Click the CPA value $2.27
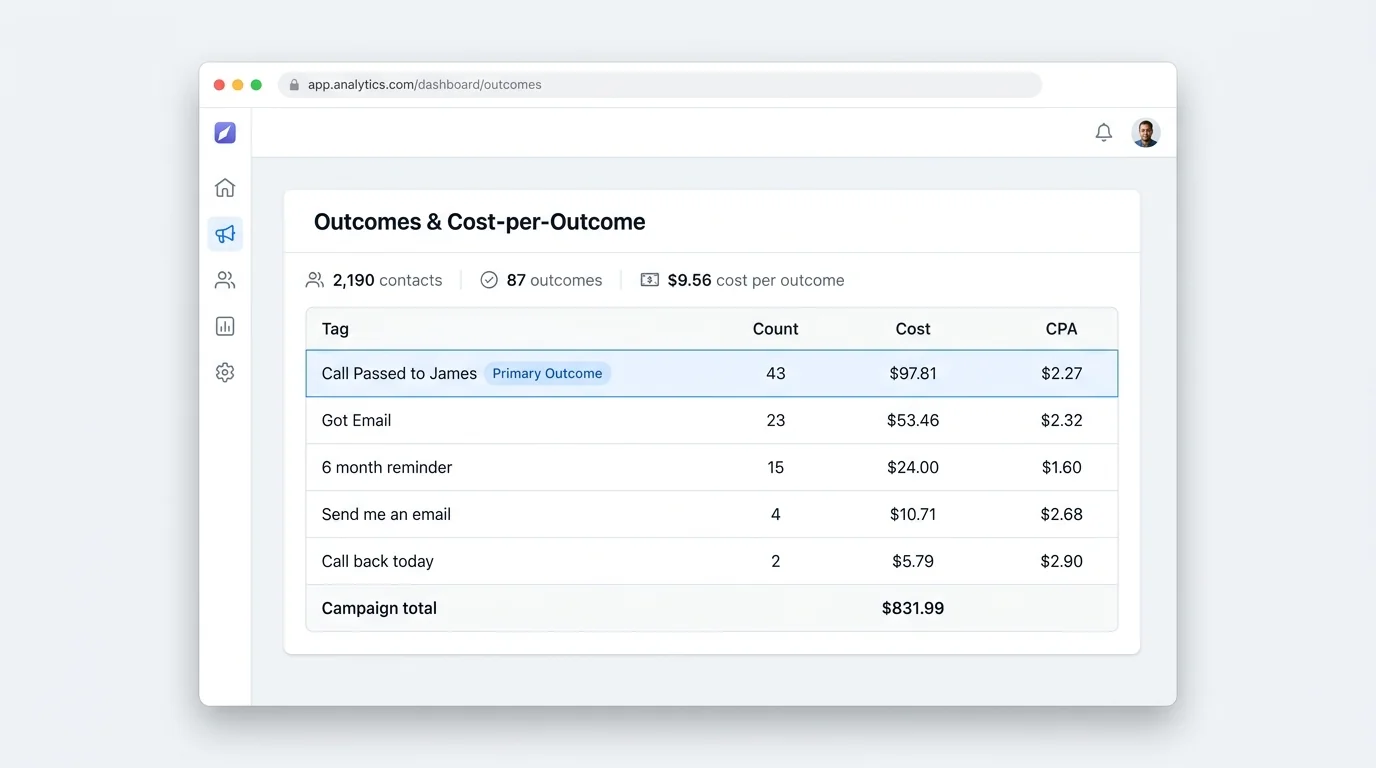This screenshot has height=768, width=1376. pos(1062,373)
